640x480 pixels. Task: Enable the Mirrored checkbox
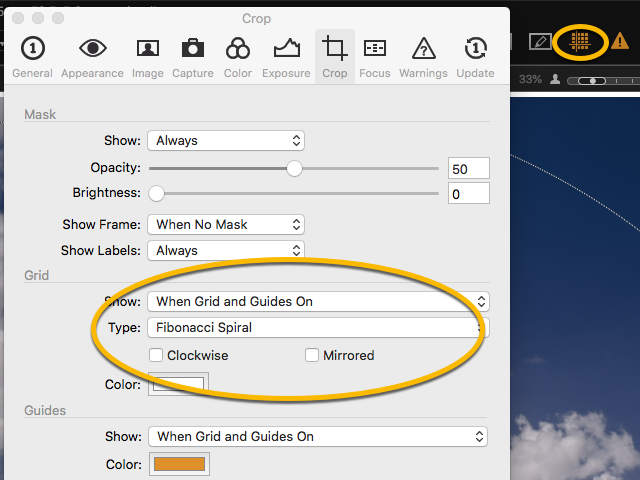(313, 355)
